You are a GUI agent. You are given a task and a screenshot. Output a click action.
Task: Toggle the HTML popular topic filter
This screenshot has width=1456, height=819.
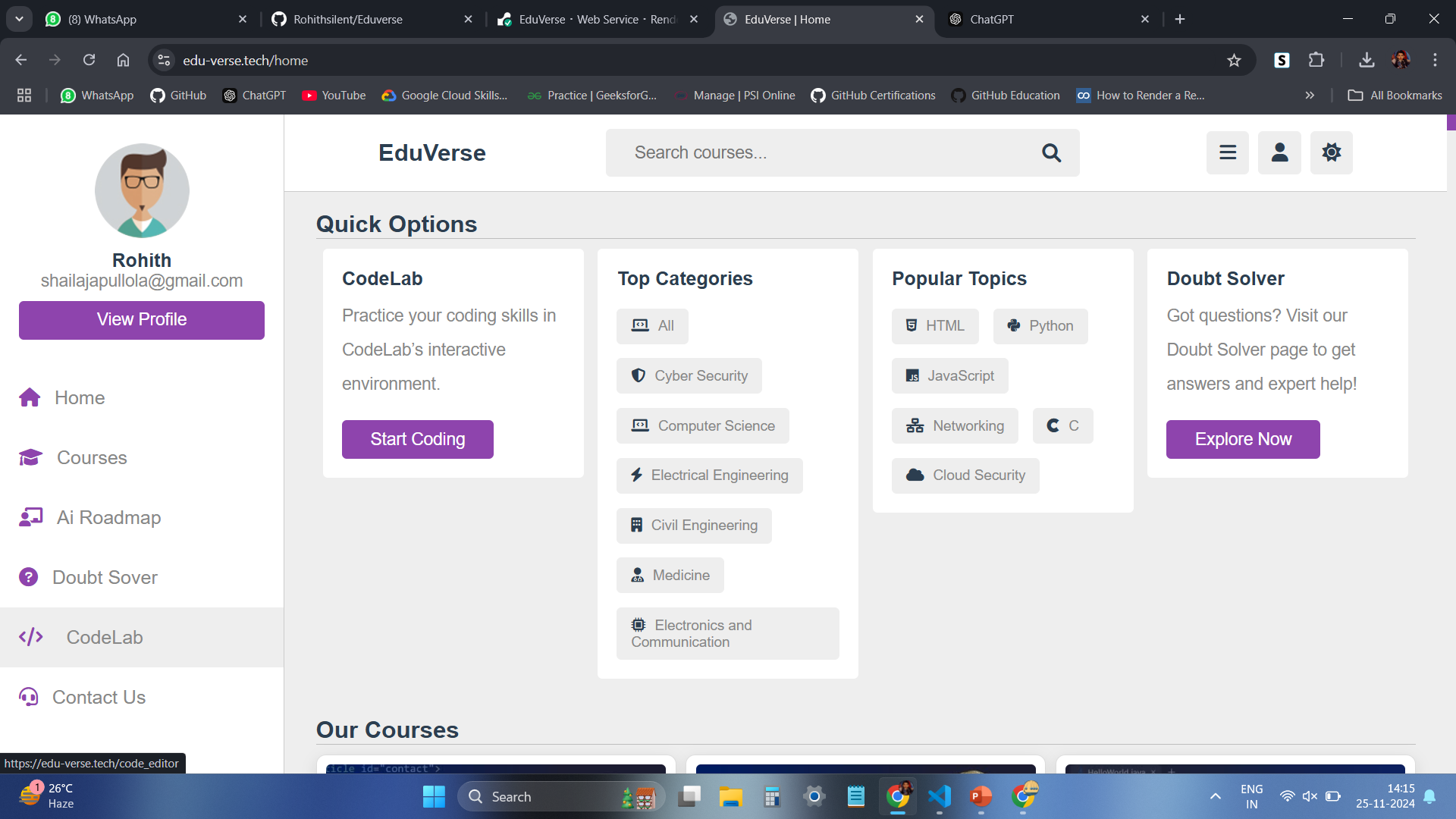pyautogui.click(x=934, y=325)
